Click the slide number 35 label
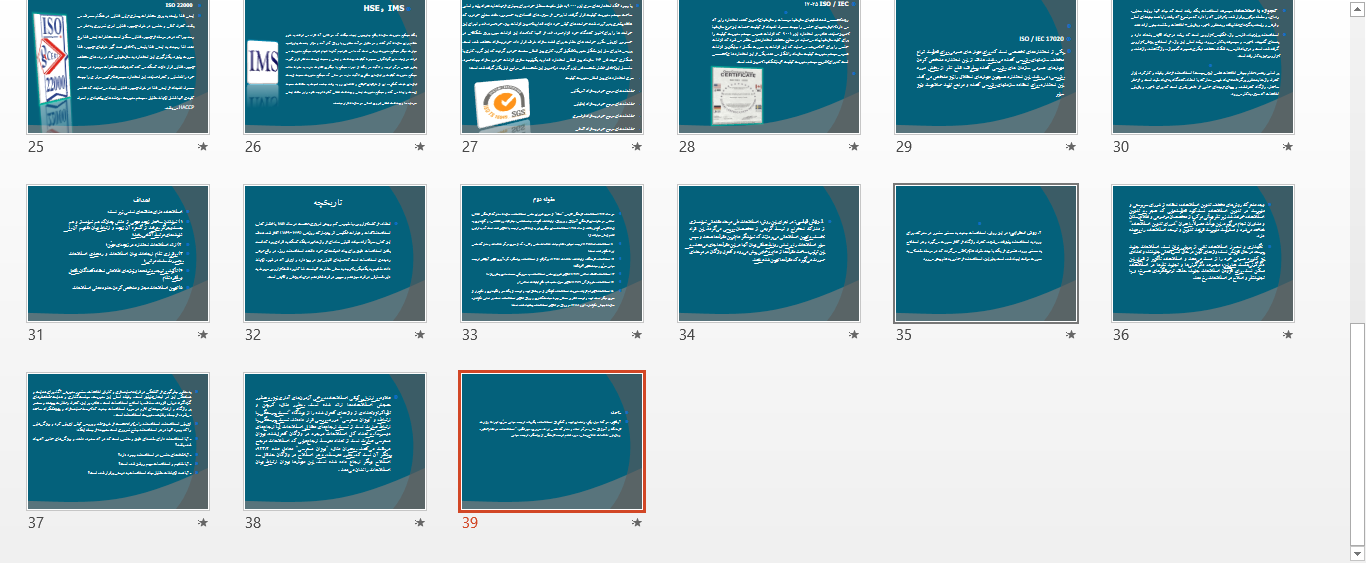 click(904, 335)
